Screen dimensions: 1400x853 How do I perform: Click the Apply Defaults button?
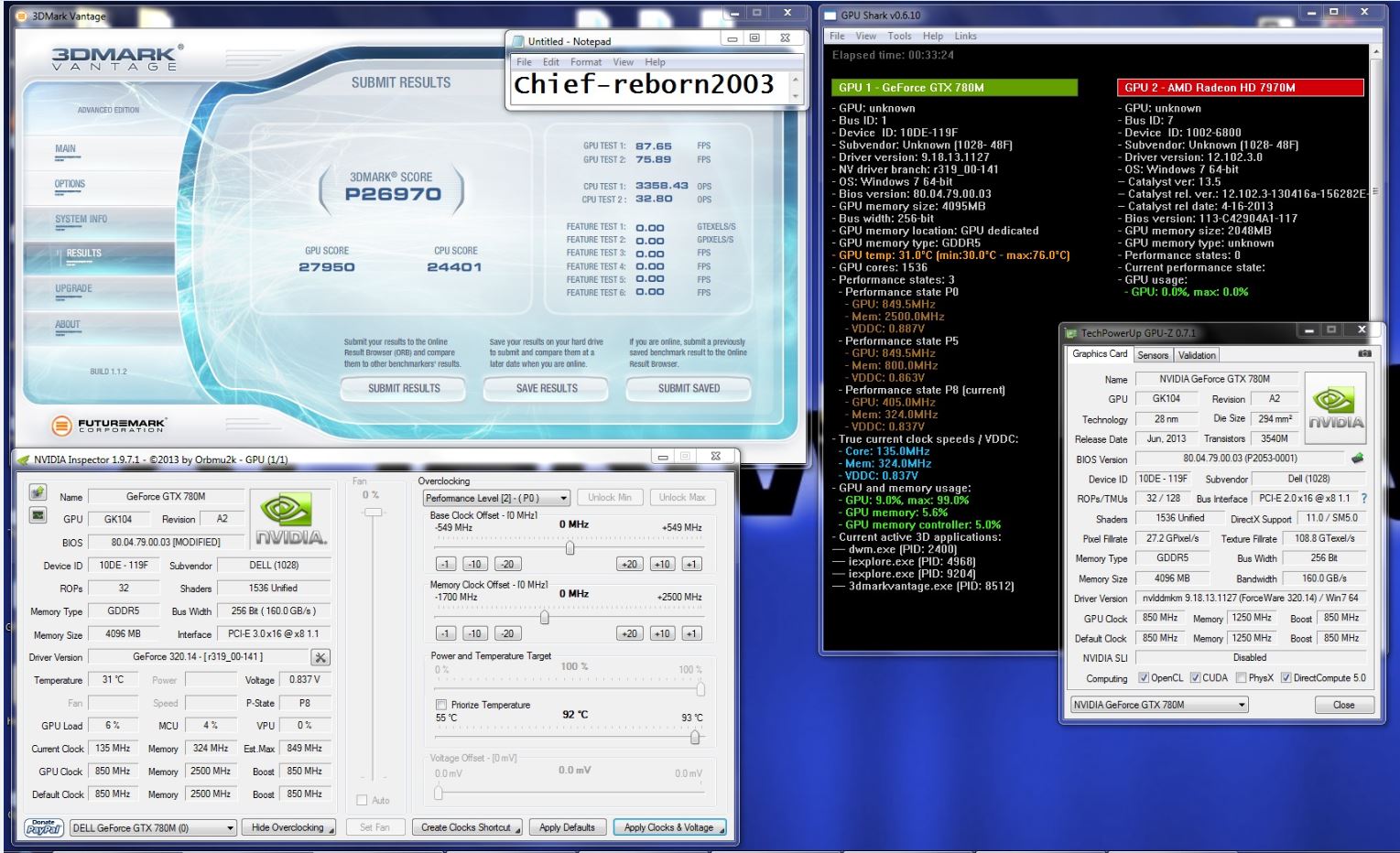(567, 827)
